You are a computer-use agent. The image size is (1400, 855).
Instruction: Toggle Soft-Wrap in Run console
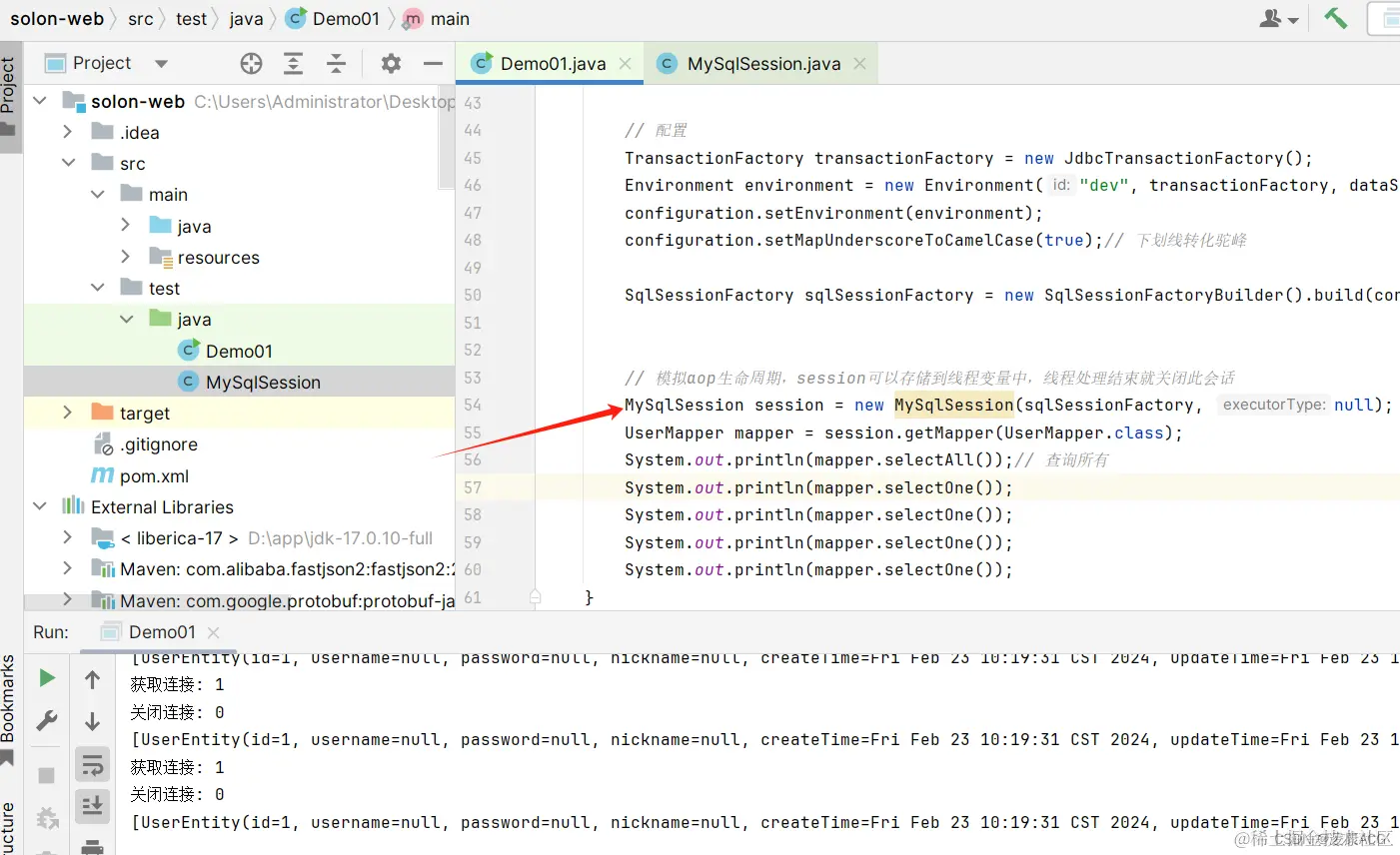tap(93, 765)
